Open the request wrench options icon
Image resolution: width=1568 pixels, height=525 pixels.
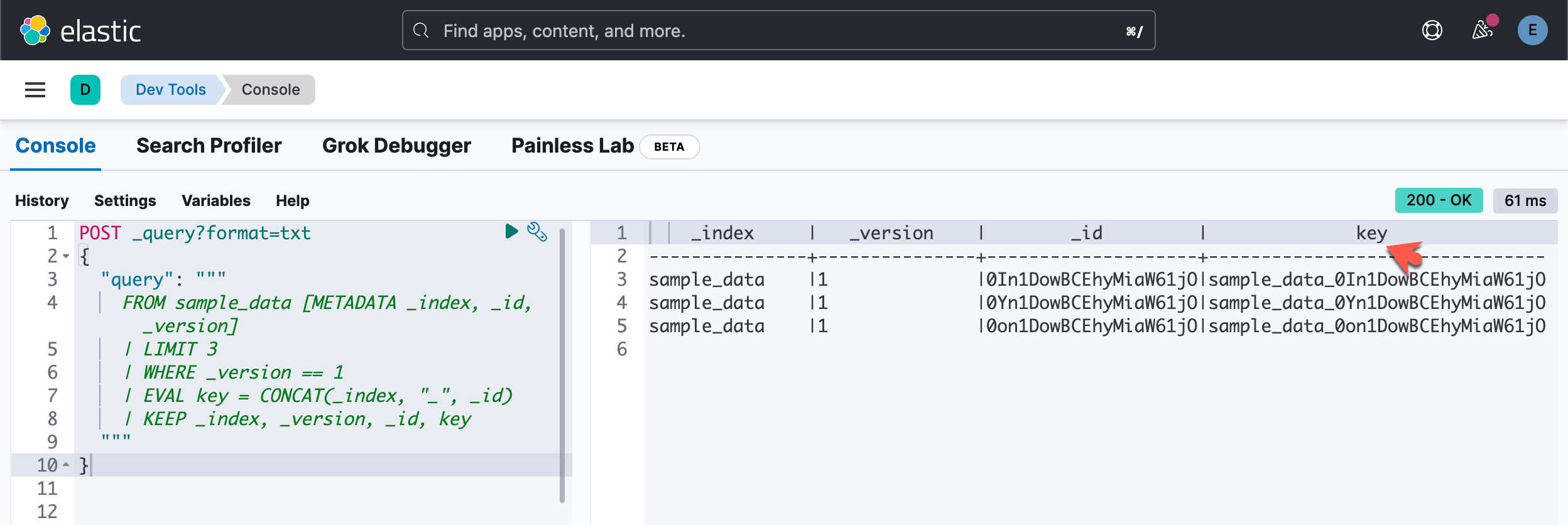point(537,232)
